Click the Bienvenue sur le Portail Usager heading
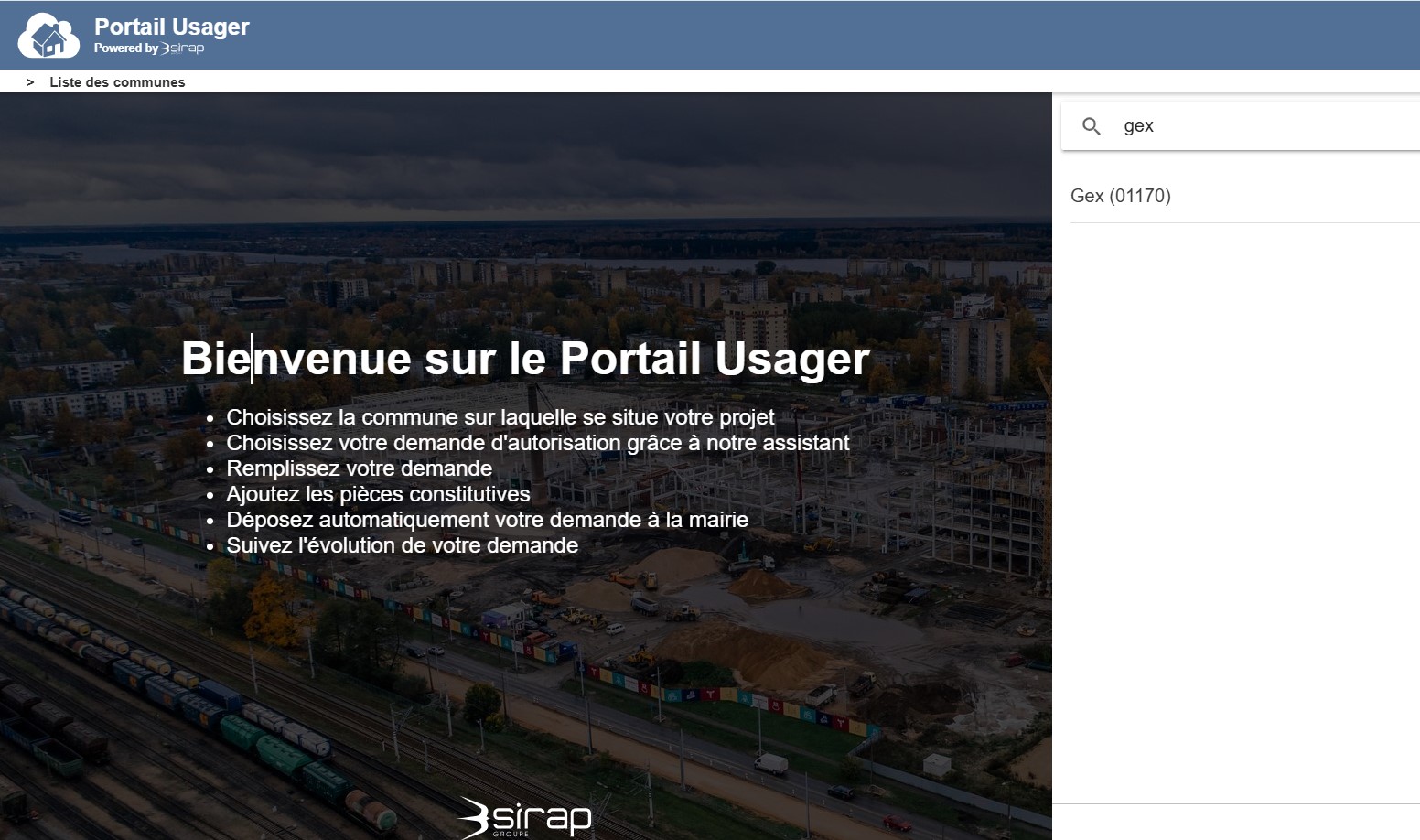The width and height of the screenshot is (1420, 840). [x=524, y=358]
